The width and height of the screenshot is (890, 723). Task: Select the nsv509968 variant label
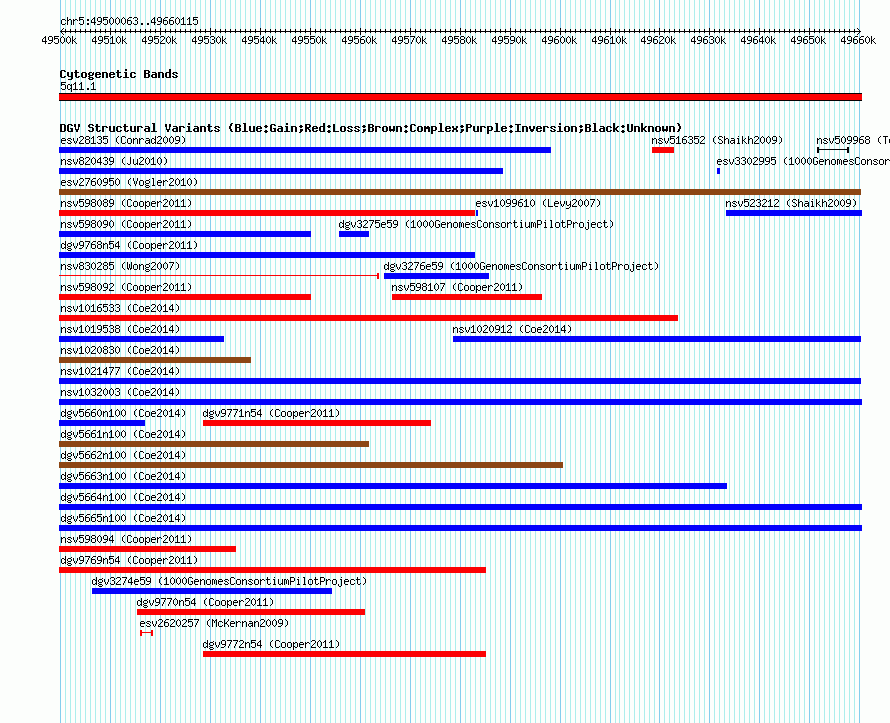pyautogui.click(x=853, y=140)
